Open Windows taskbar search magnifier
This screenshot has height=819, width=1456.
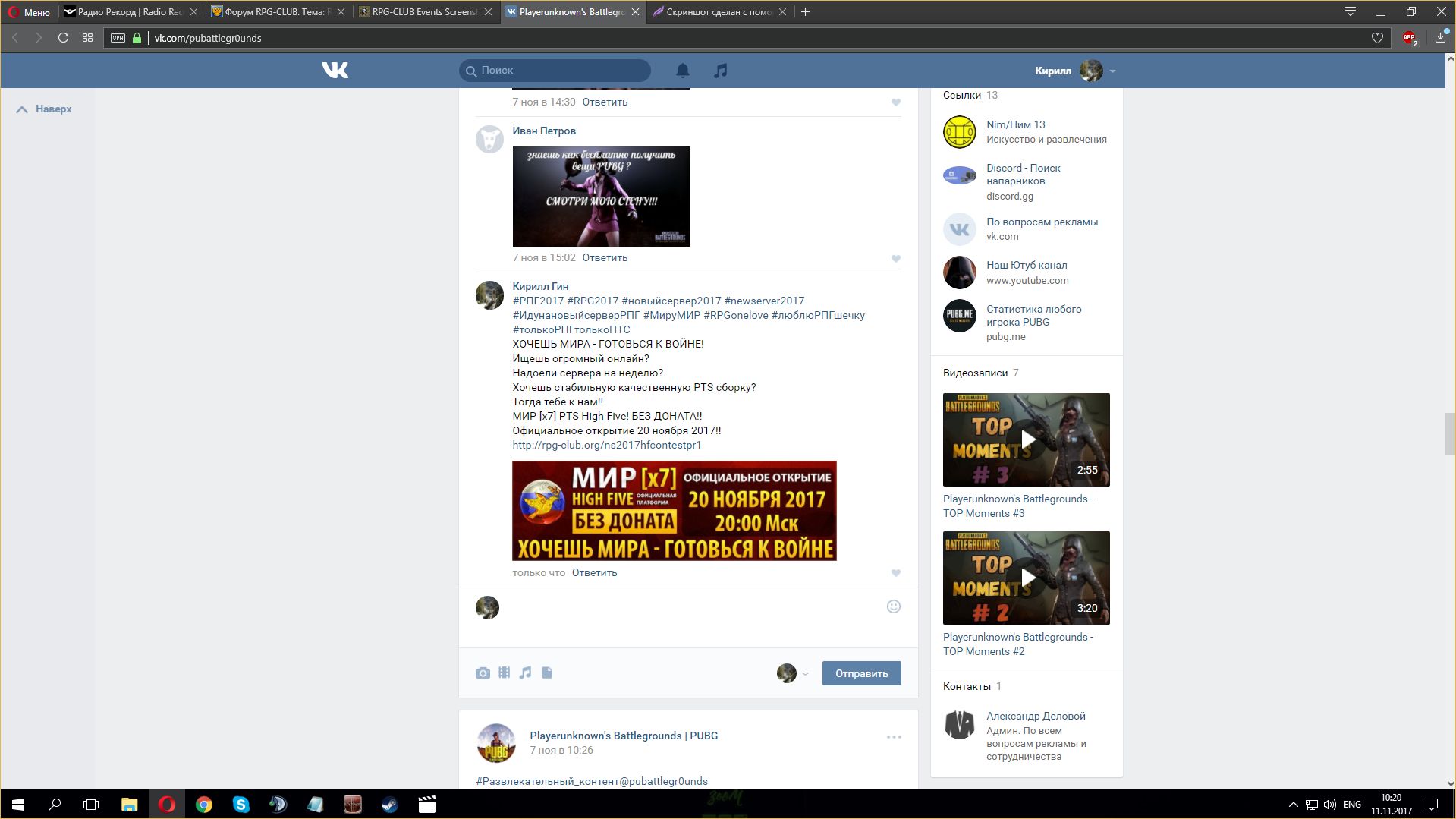pyautogui.click(x=55, y=805)
